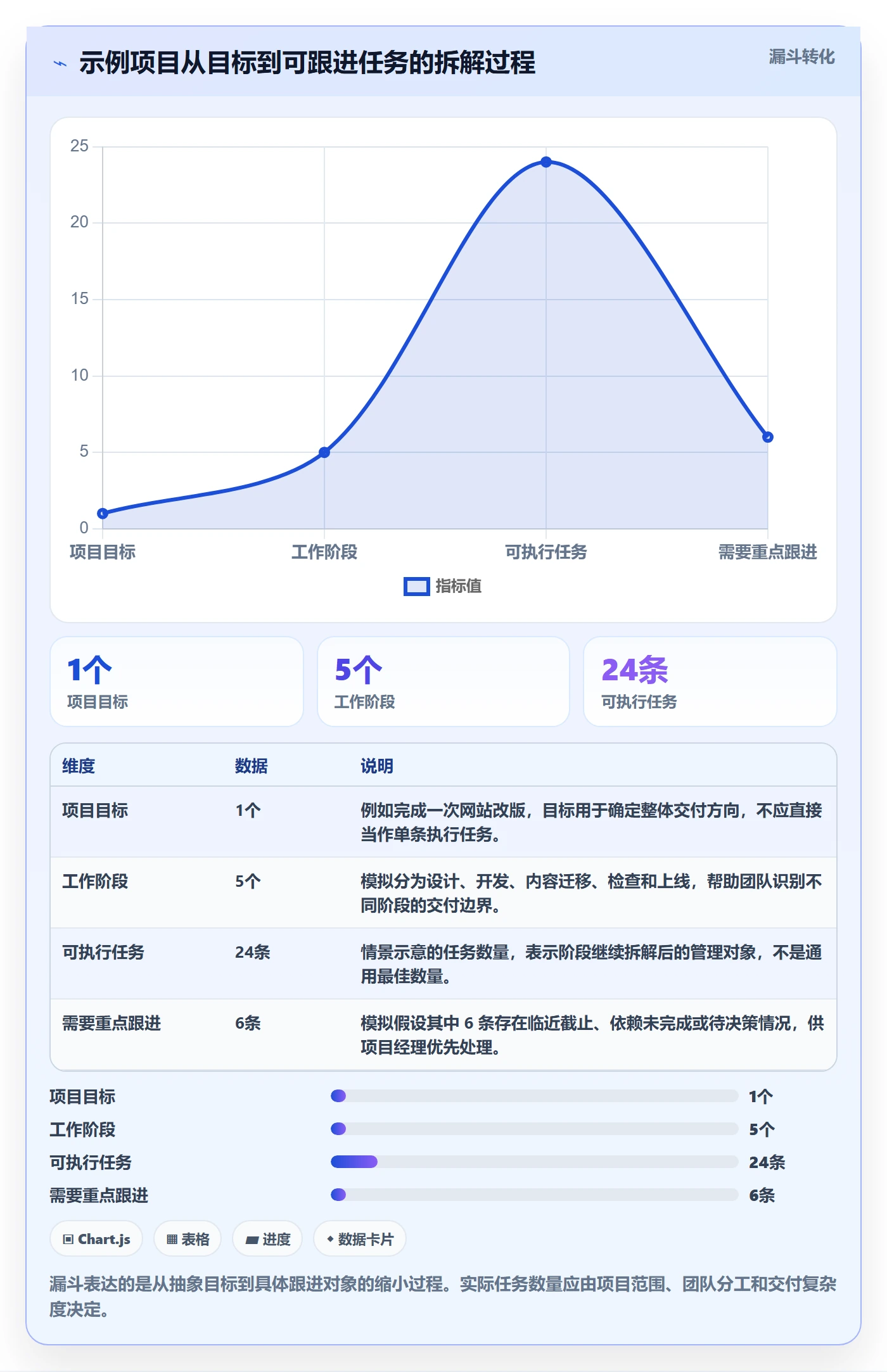Click the 需要重点跟进 progress bar
The height and width of the screenshot is (1372, 887).
tap(534, 1195)
